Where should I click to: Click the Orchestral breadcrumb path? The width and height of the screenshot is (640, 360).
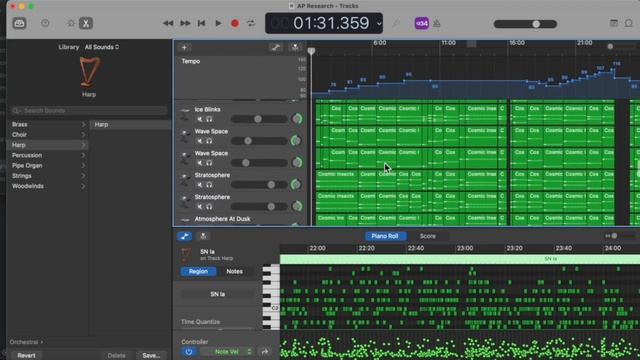click(26, 342)
